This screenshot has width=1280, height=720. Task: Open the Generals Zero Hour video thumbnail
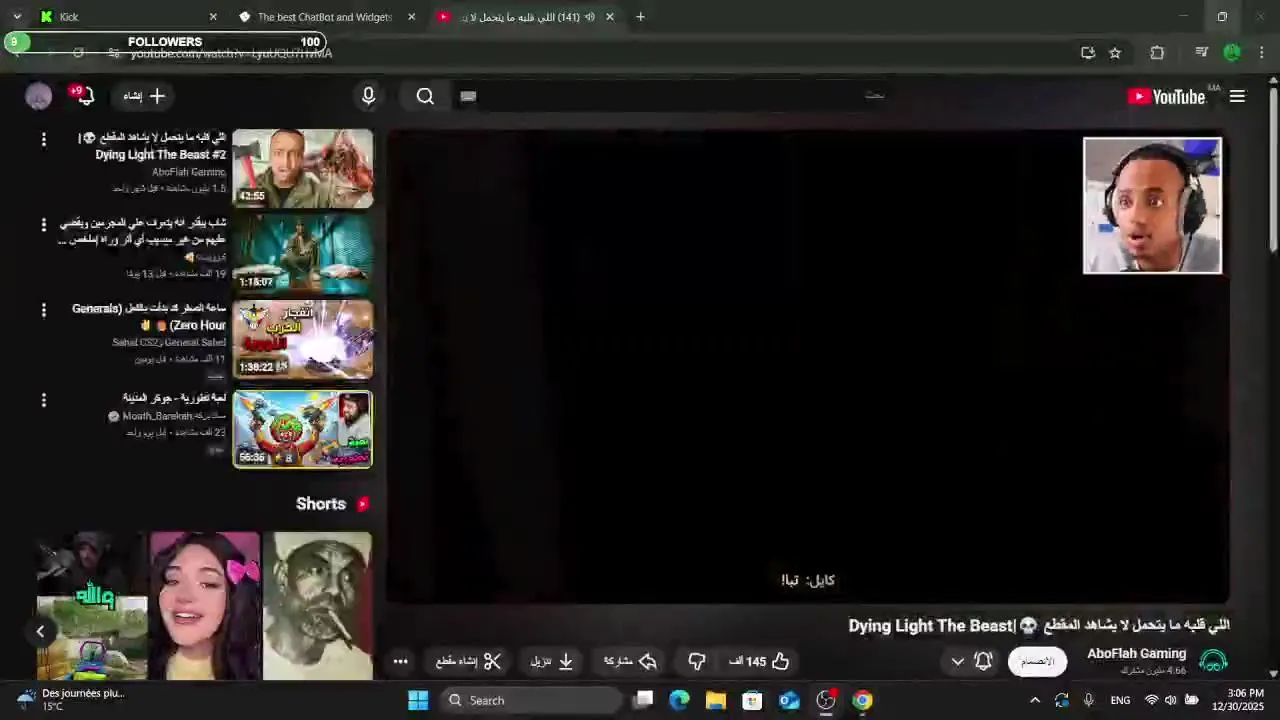(x=303, y=340)
